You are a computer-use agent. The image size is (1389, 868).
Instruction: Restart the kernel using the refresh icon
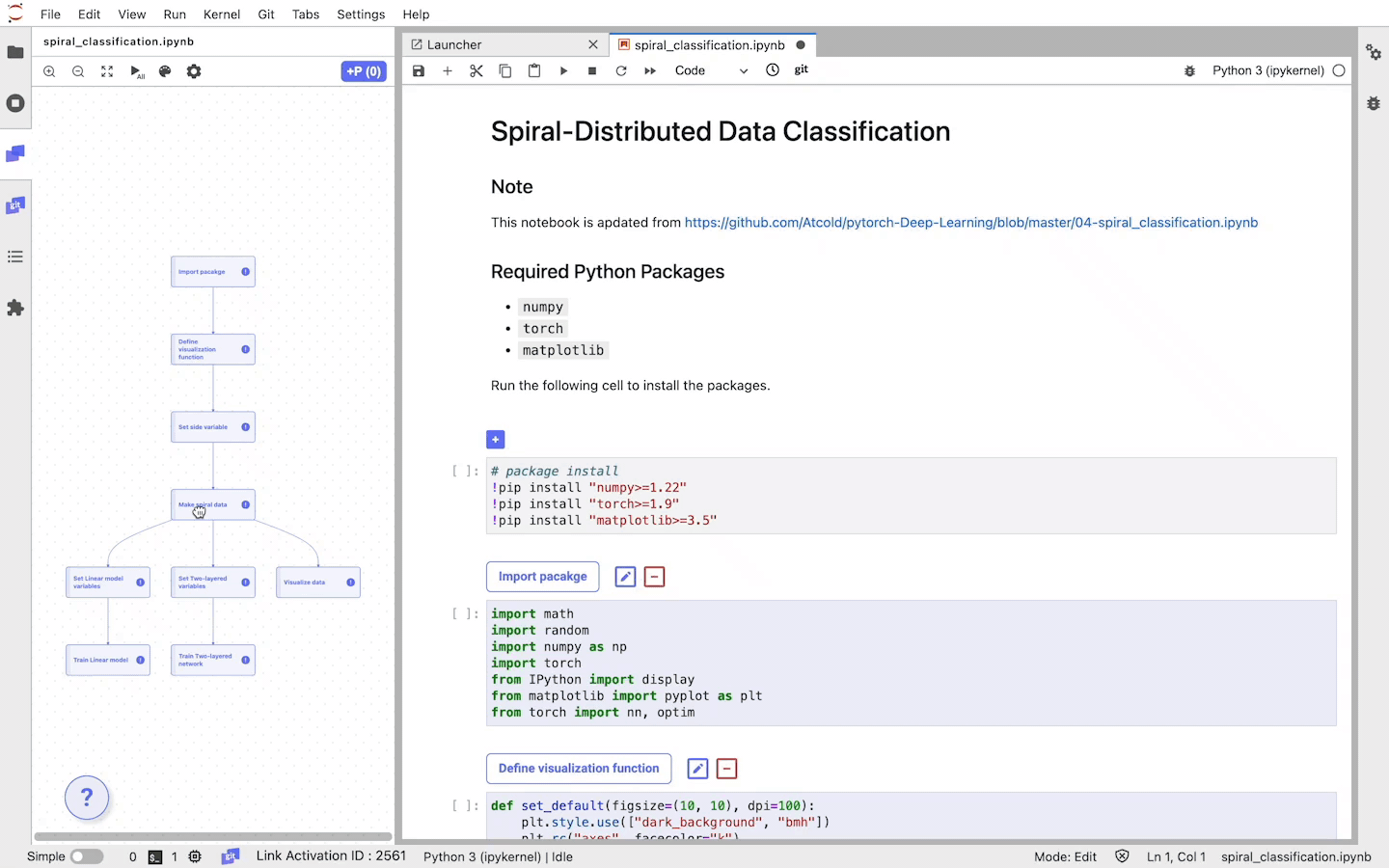point(621,70)
